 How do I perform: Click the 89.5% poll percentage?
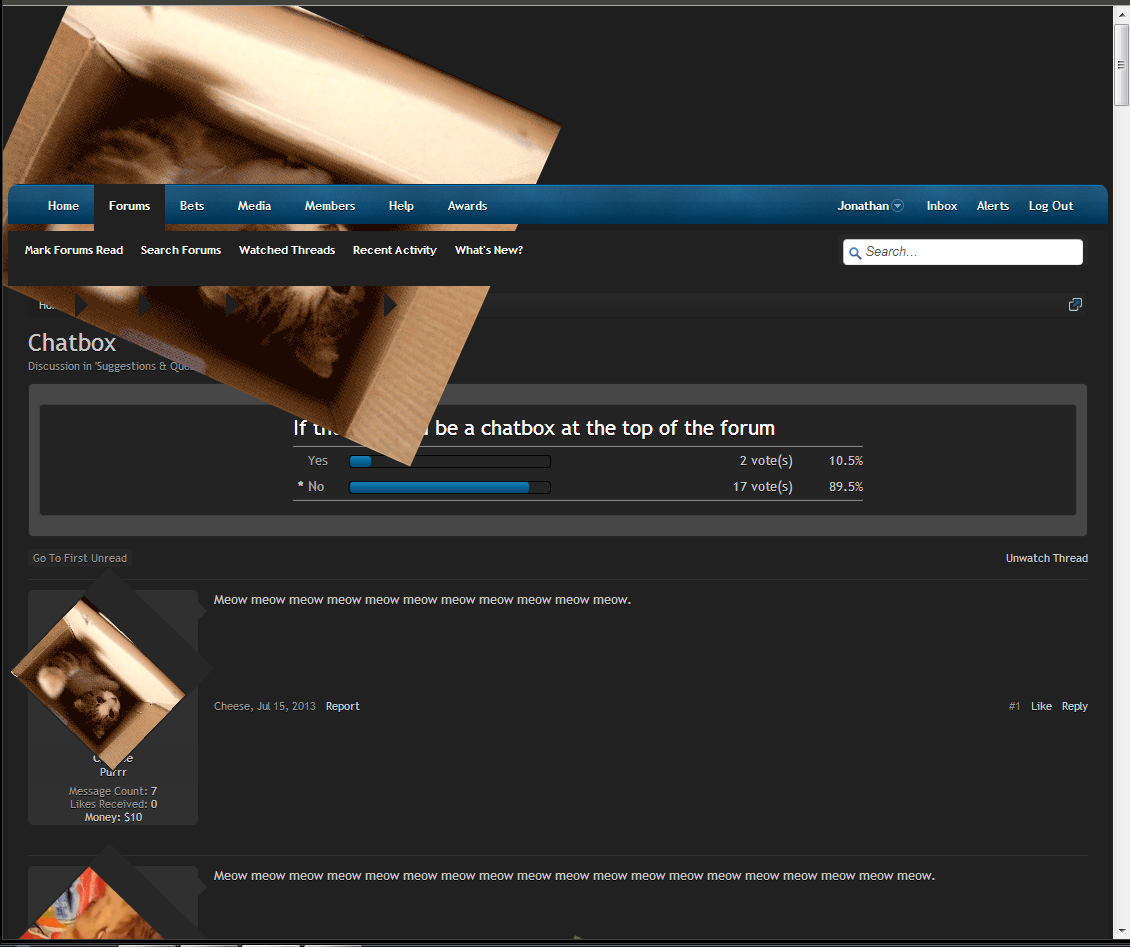(846, 487)
